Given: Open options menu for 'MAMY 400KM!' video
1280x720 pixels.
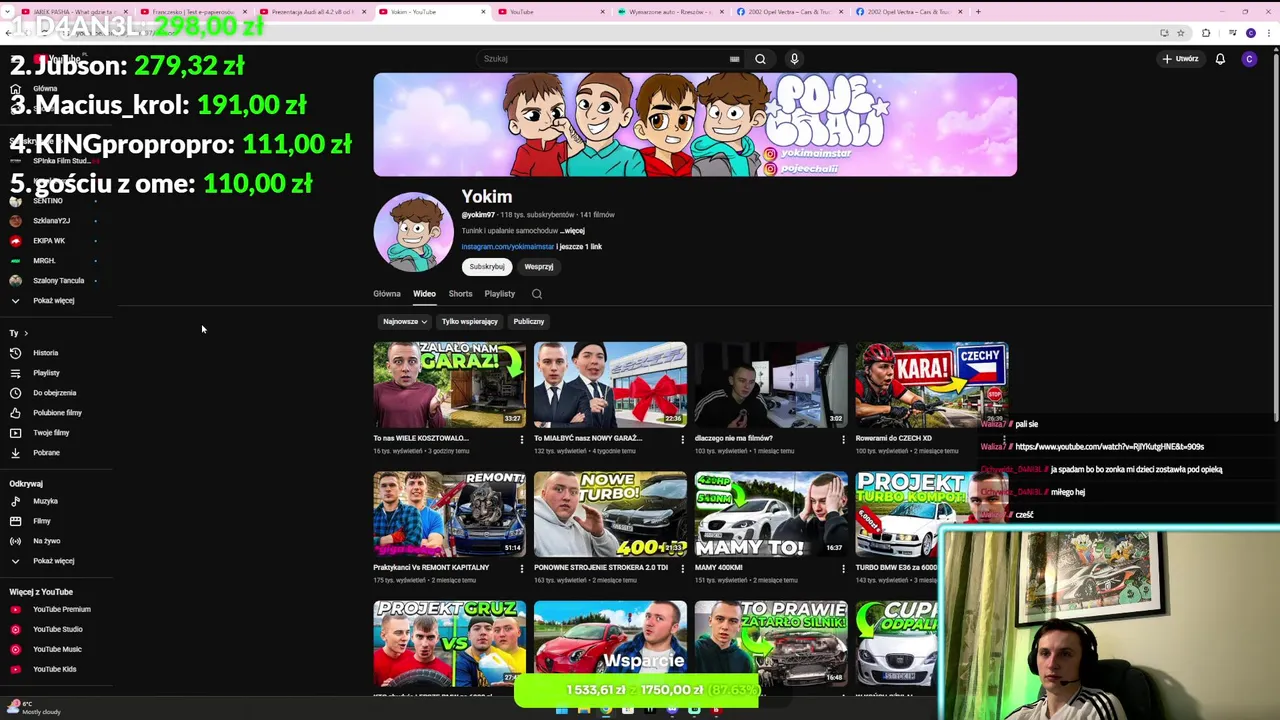Looking at the screenshot, I should (x=842, y=568).
